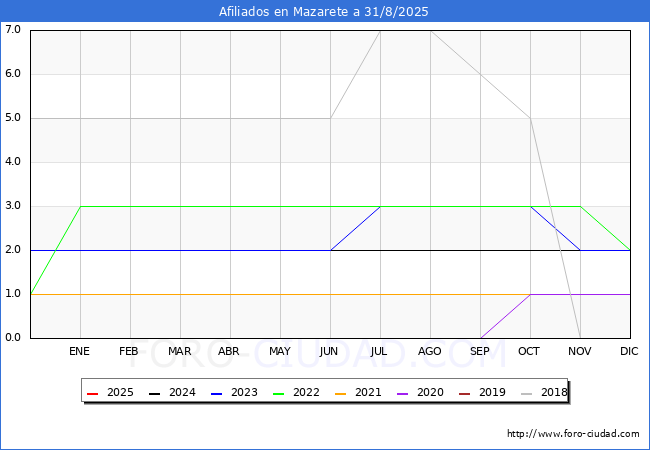Click the FEB month axis label
650x450 pixels.
[x=129, y=351]
